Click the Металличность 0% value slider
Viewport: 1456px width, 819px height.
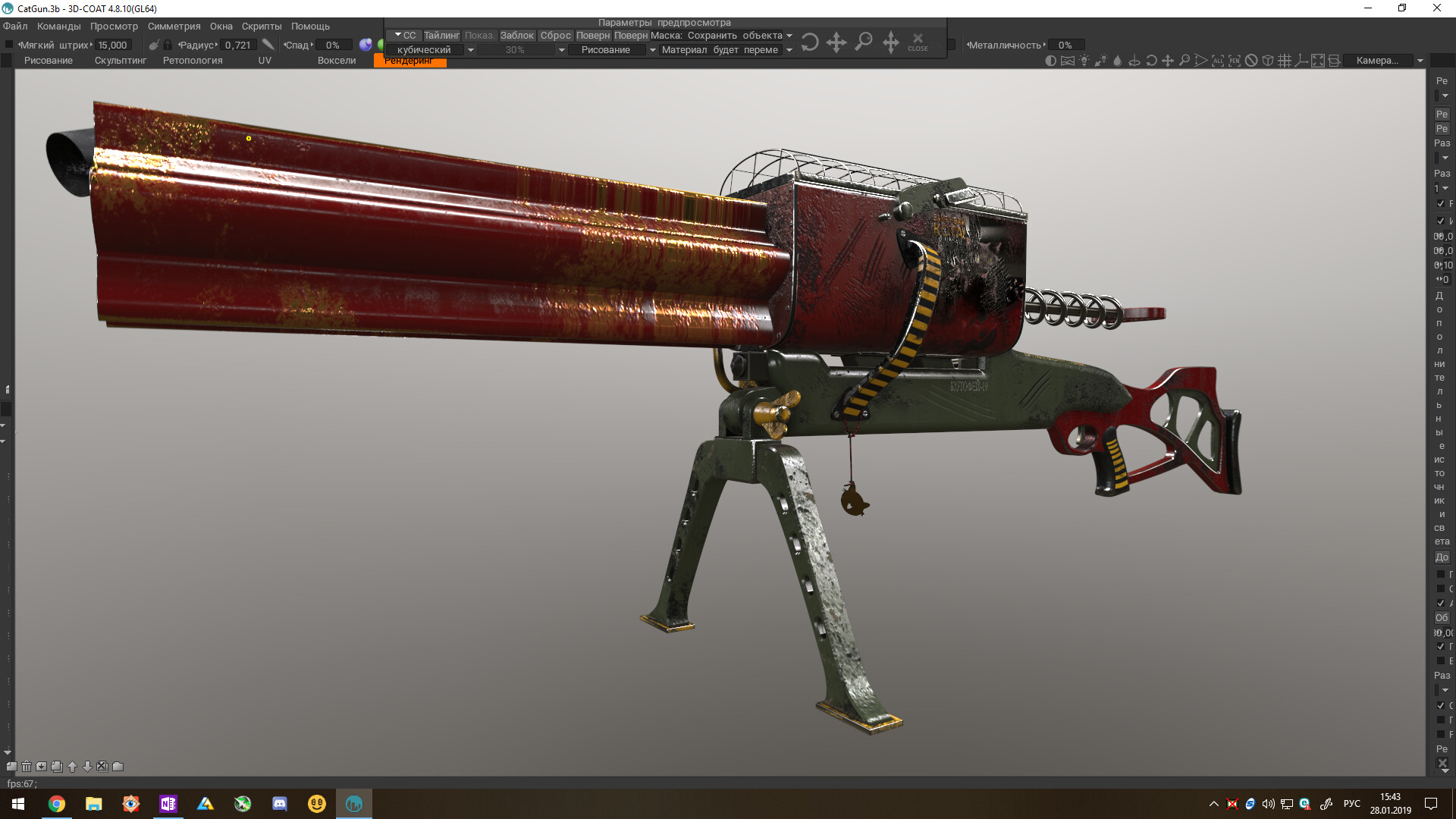point(1065,45)
